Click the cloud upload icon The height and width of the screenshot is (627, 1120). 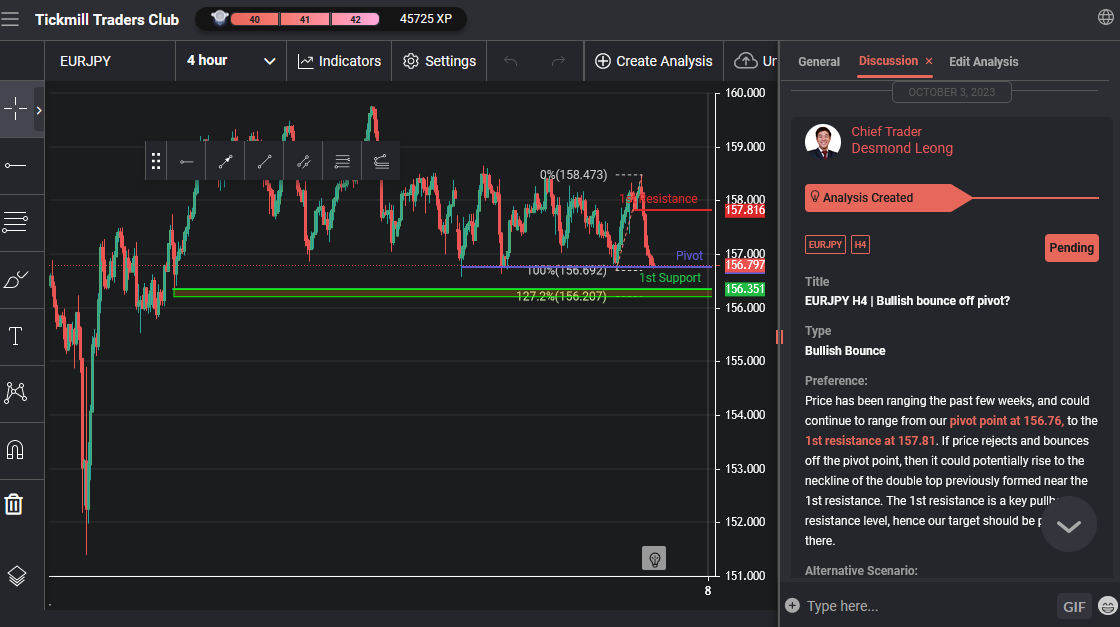[x=746, y=61]
